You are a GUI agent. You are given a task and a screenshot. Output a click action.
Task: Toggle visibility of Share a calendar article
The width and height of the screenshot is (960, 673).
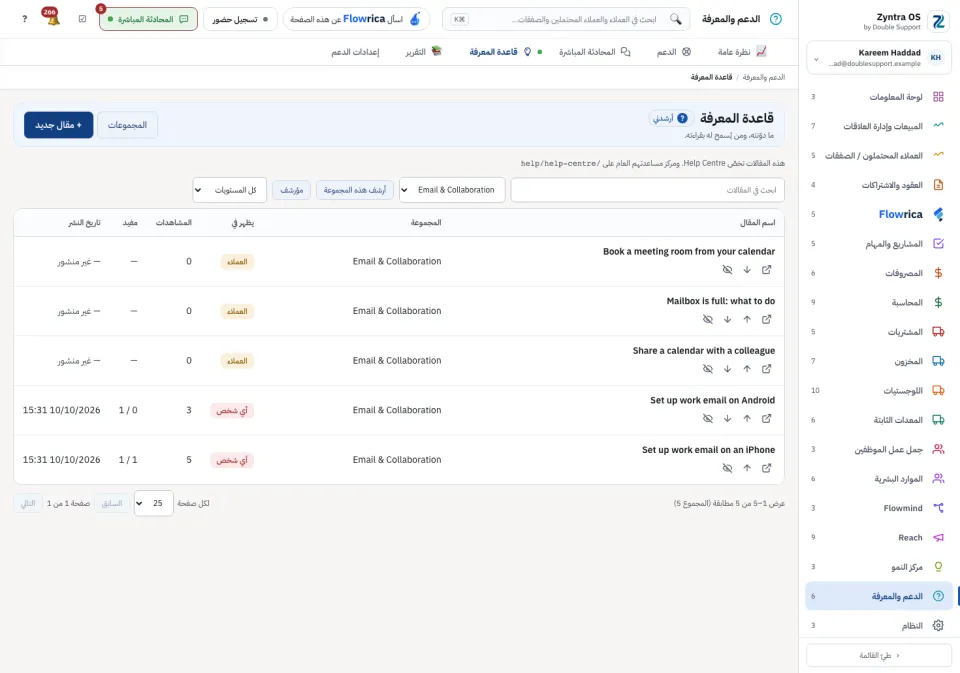(x=708, y=369)
